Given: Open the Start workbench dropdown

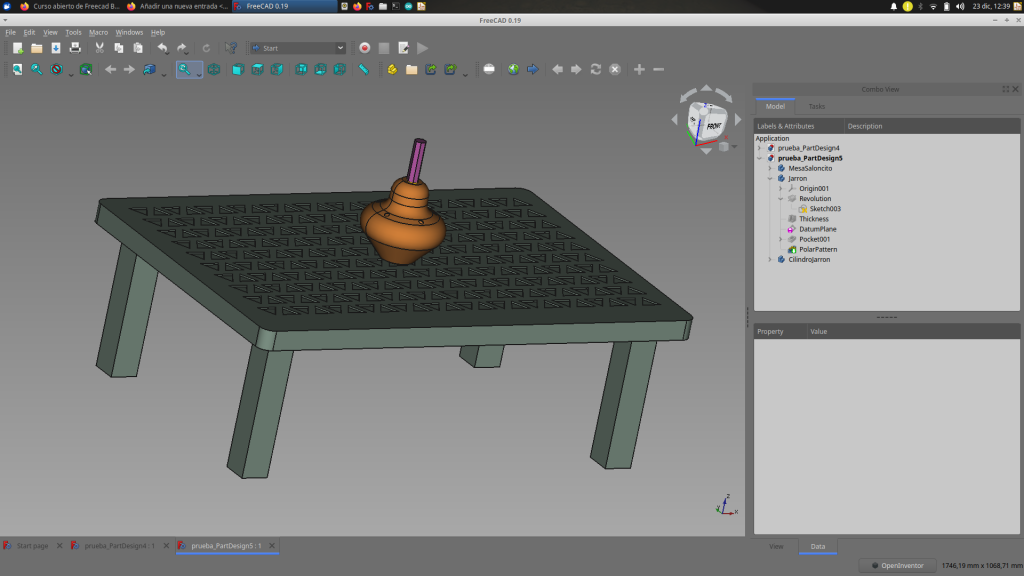Looking at the screenshot, I should (x=298, y=48).
